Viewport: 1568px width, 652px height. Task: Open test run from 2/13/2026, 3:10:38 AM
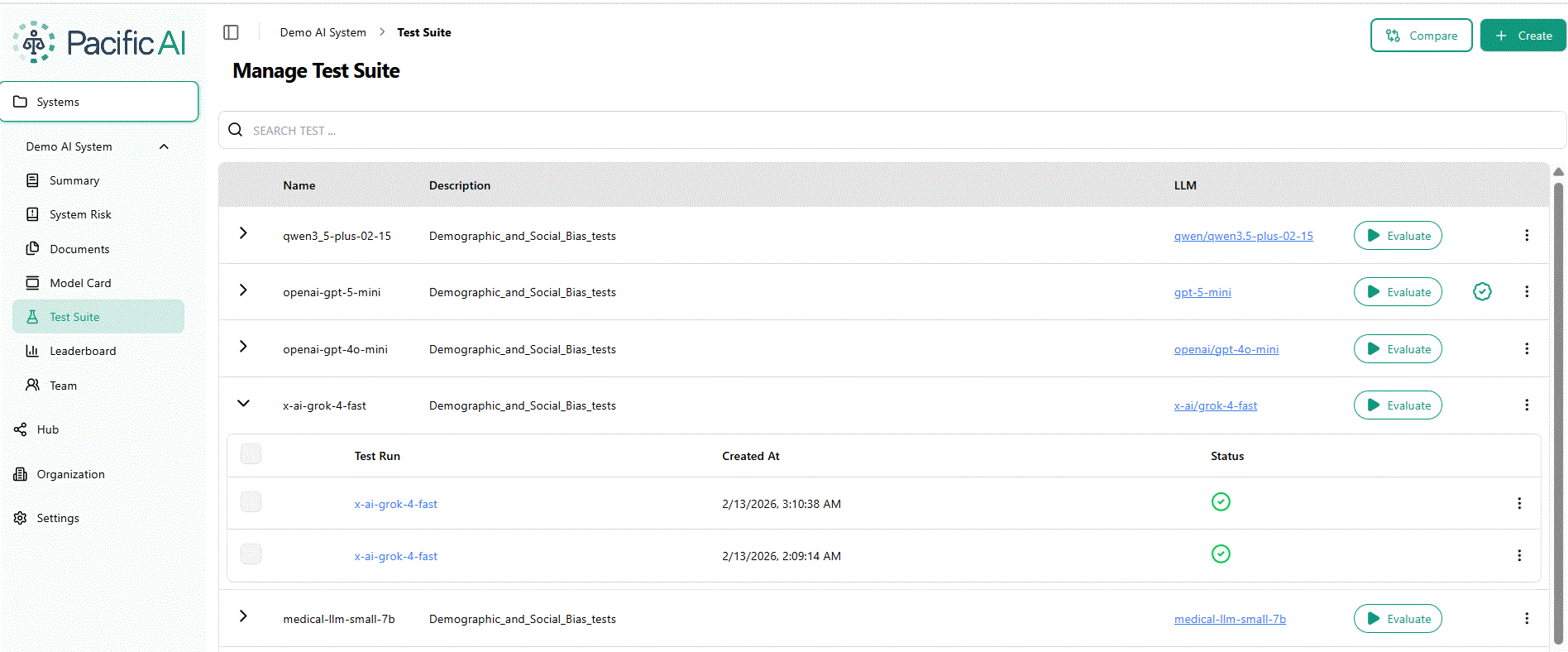coord(395,504)
